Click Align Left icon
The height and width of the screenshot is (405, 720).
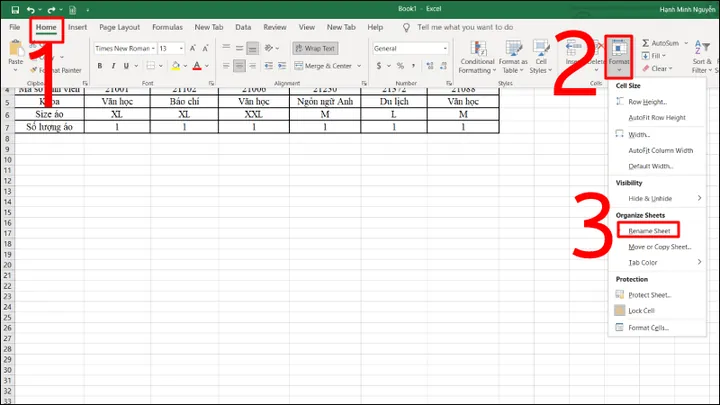pos(226,66)
